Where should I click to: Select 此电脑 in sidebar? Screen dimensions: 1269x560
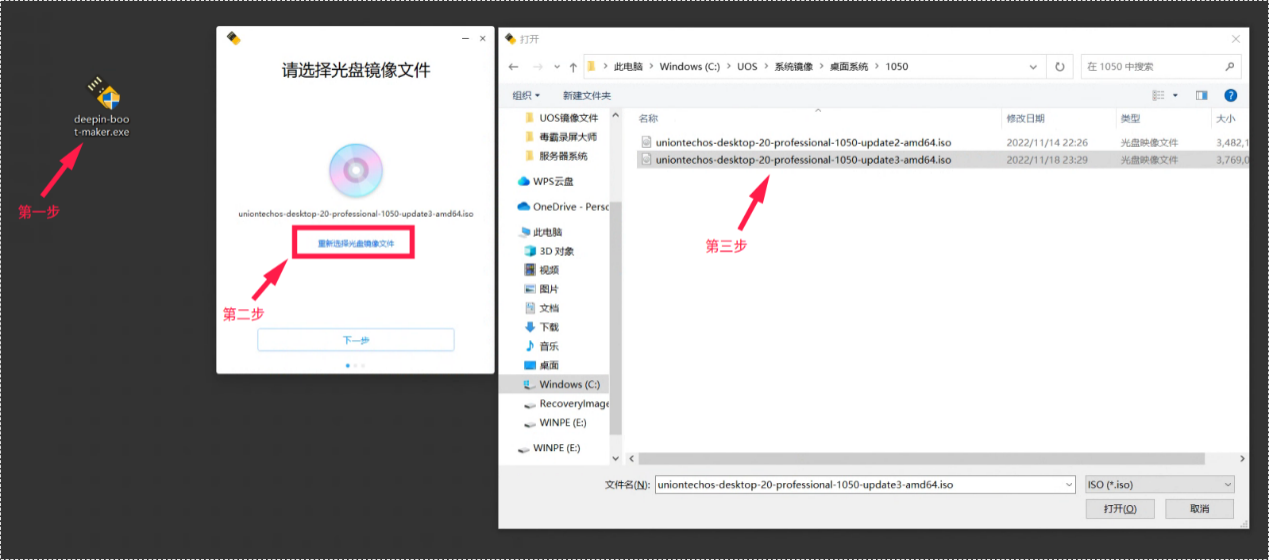click(548, 232)
